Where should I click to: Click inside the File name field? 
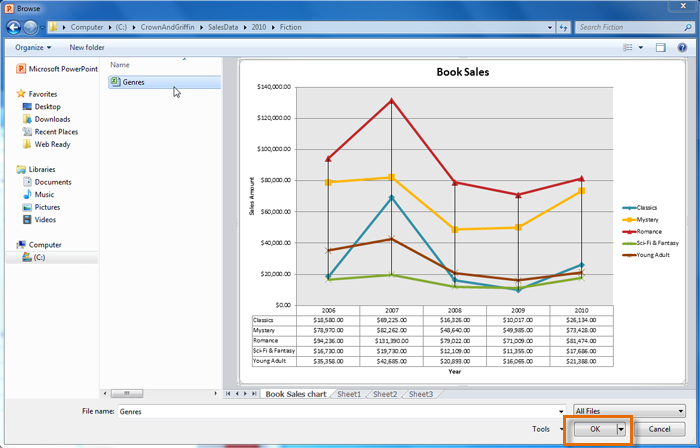pyautogui.click(x=340, y=411)
